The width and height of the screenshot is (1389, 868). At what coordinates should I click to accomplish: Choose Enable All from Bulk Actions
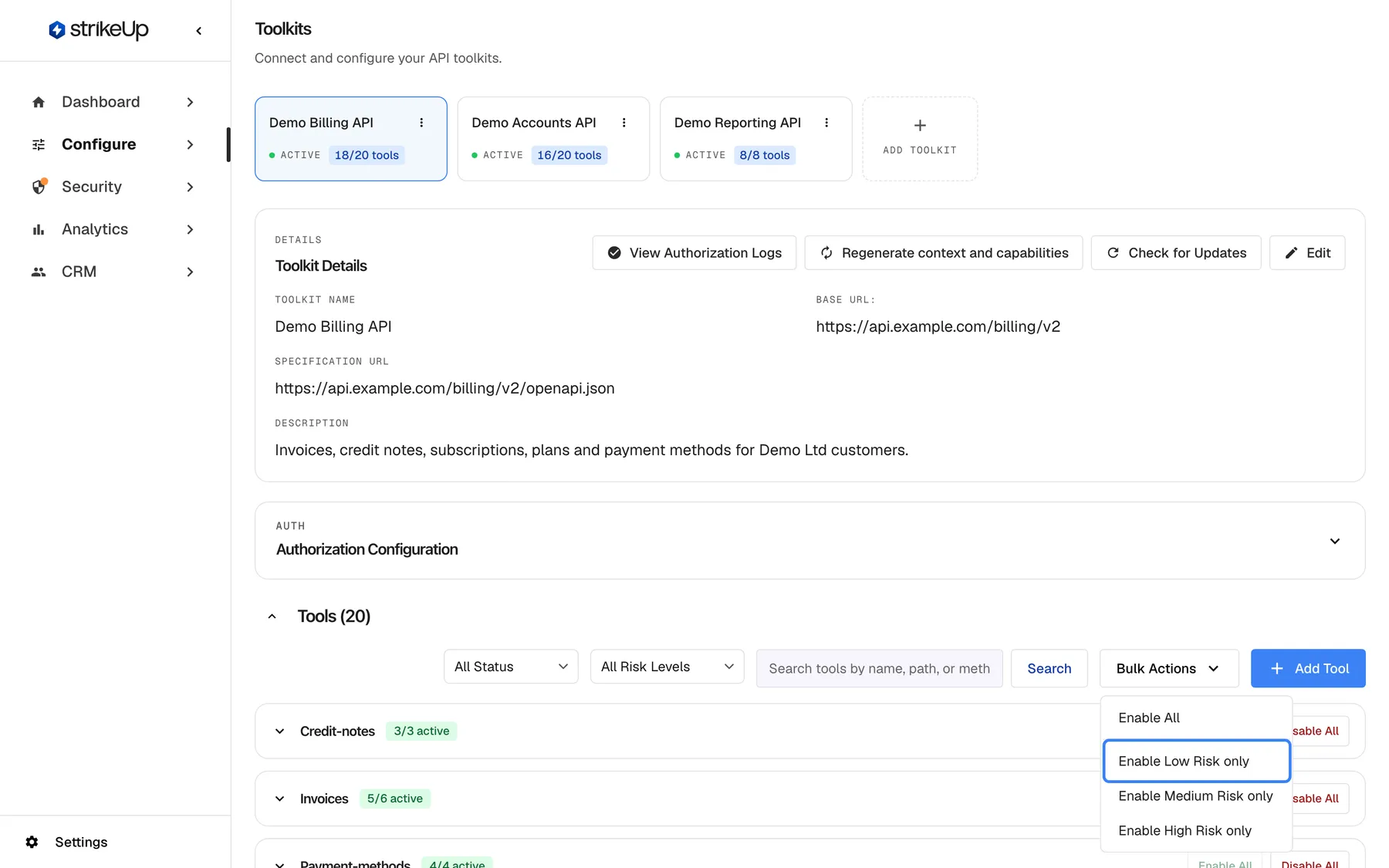click(1196, 718)
